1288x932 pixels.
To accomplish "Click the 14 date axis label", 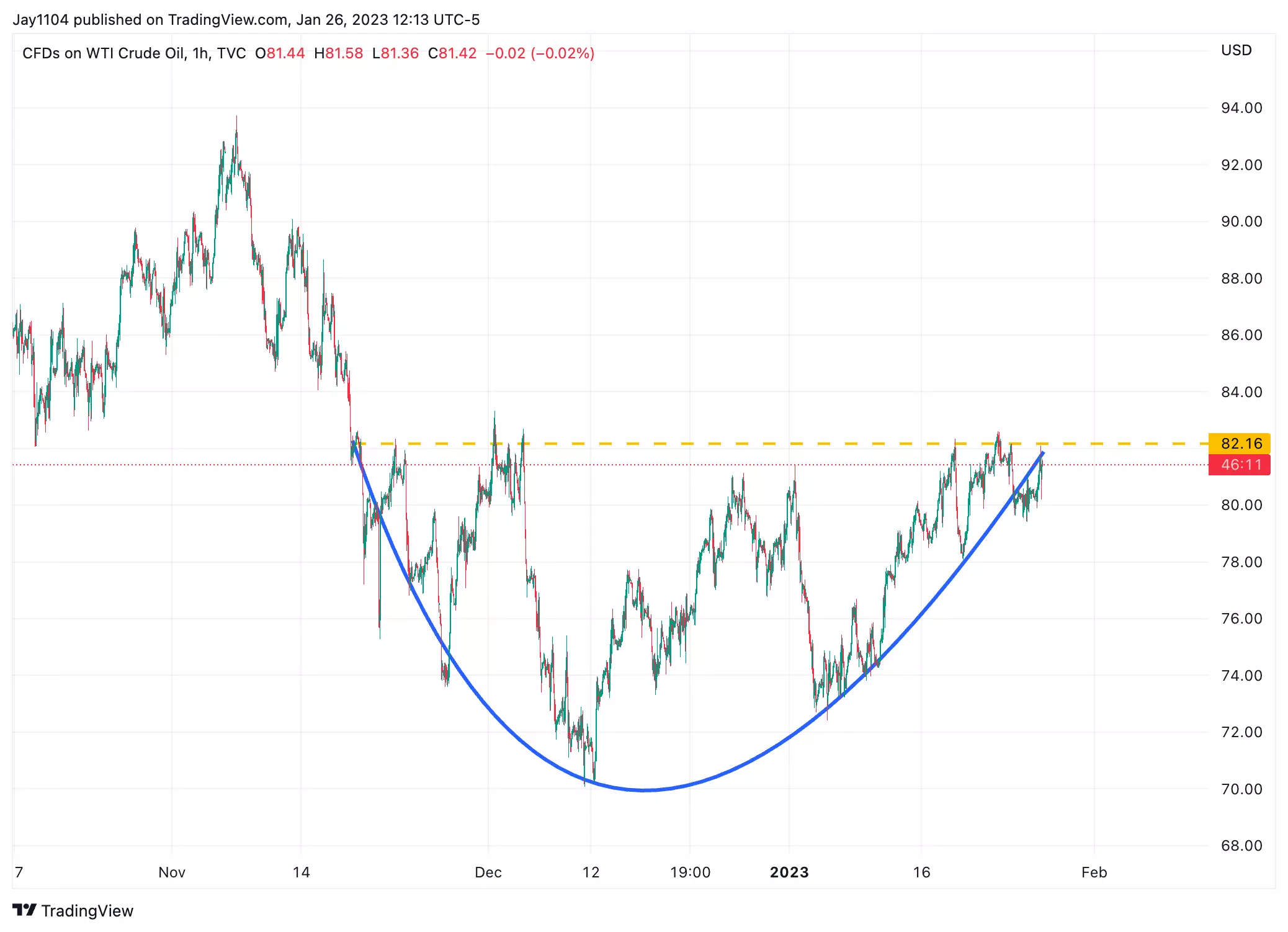I will click(301, 872).
